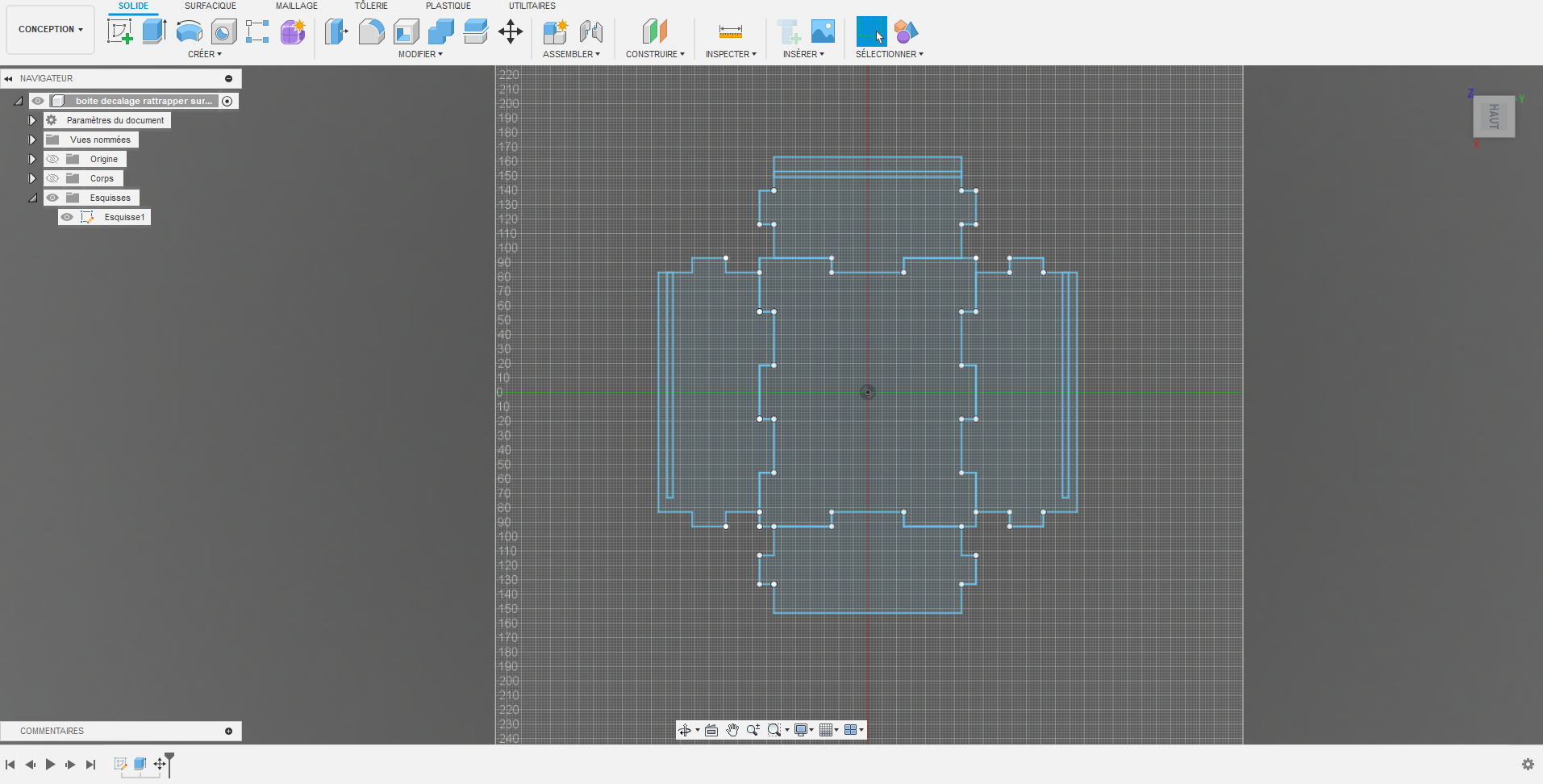Open the CONCEPTION workspace dropdown
This screenshot has width=1543, height=784.
tap(50, 29)
